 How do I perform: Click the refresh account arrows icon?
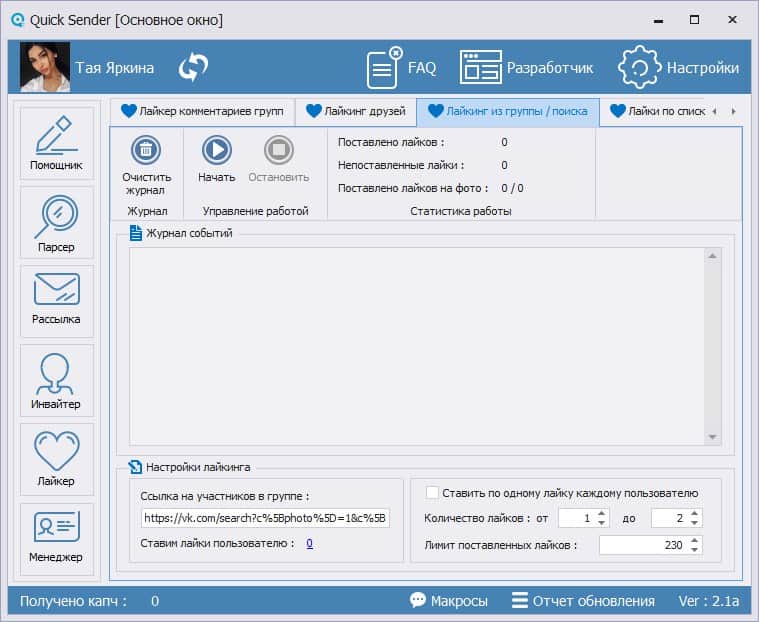click(193, 67)
